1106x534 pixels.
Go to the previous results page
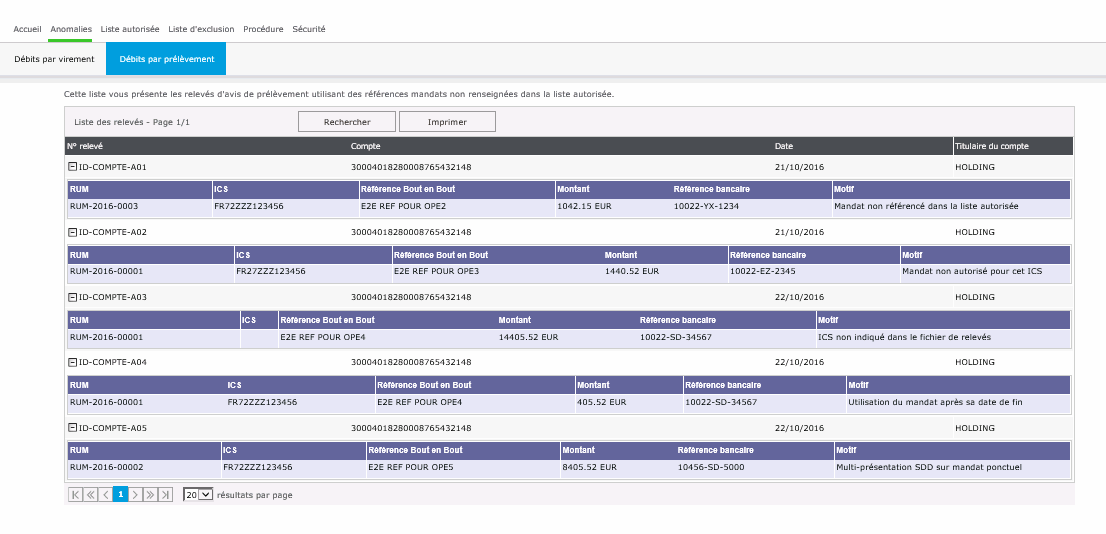105,494
